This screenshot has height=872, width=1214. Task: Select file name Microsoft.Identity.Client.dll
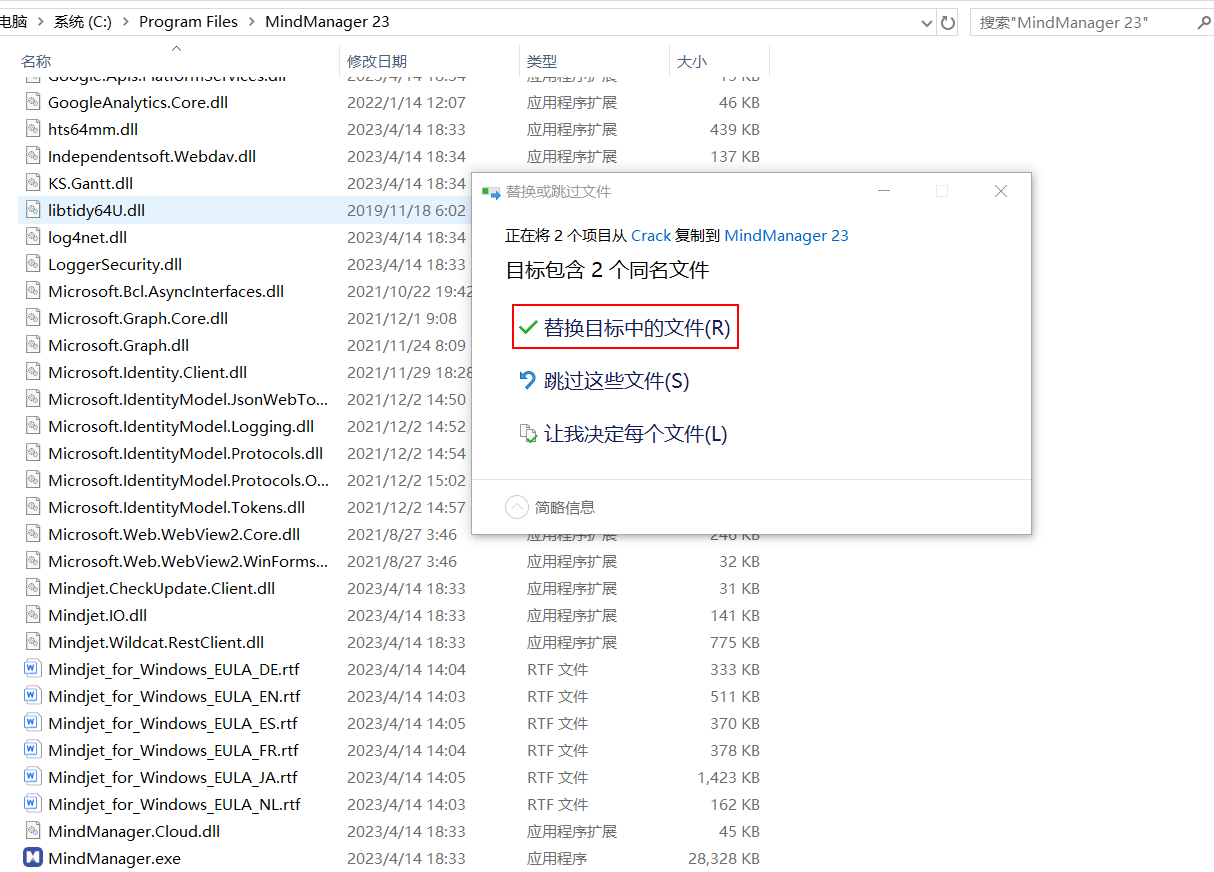pos(147,372)
